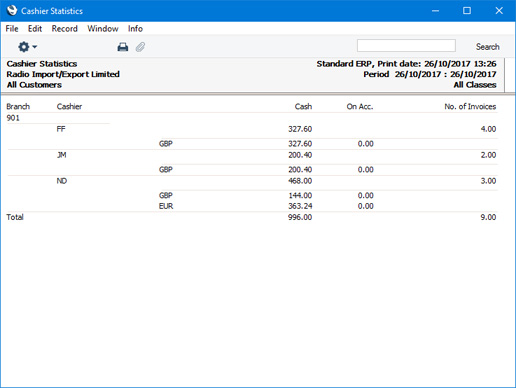The image size is (516, 388).
Task: Click the Period date range text
Action: click(x=430, y=74)
